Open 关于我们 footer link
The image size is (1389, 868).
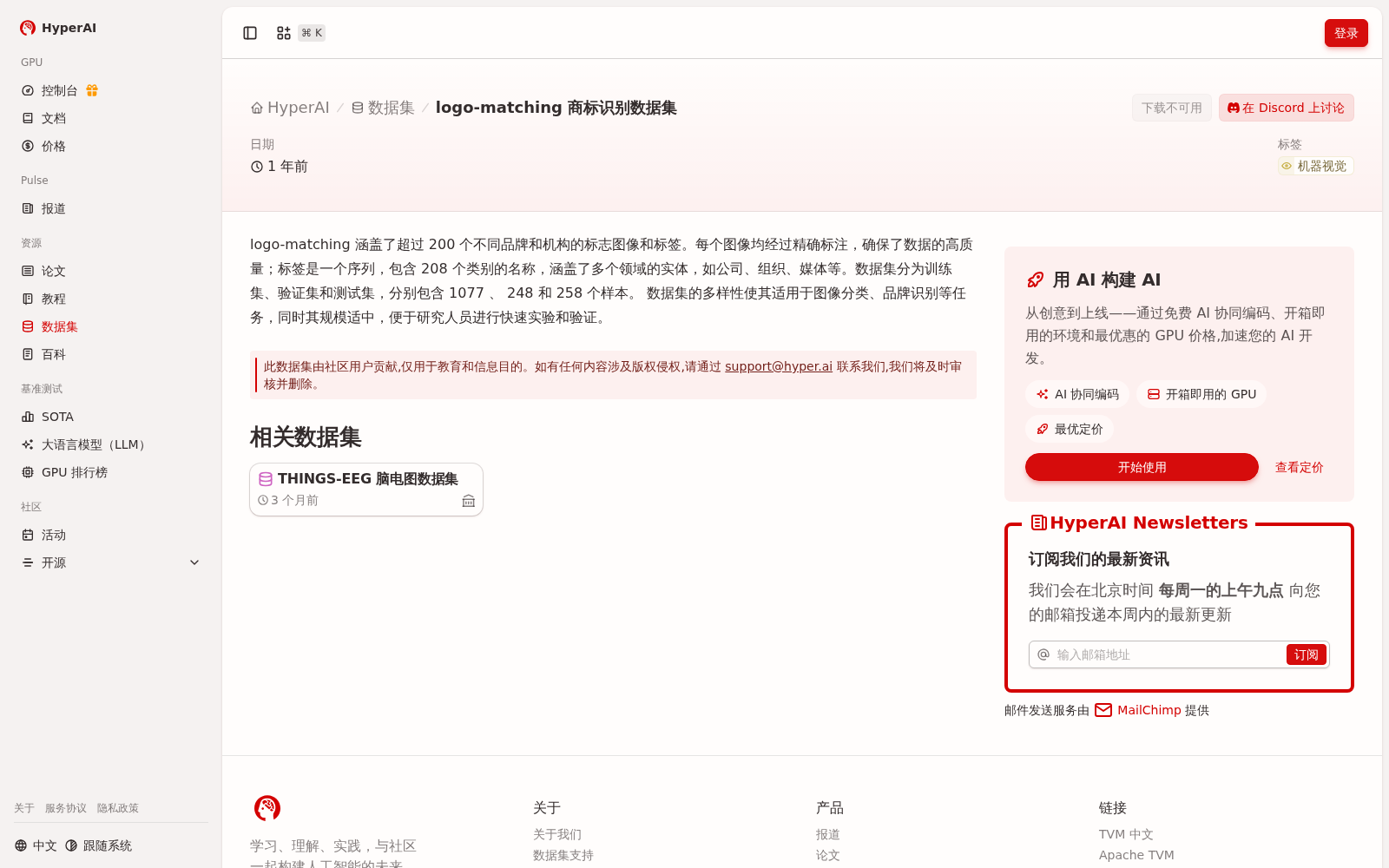click(x=557, y=834)
